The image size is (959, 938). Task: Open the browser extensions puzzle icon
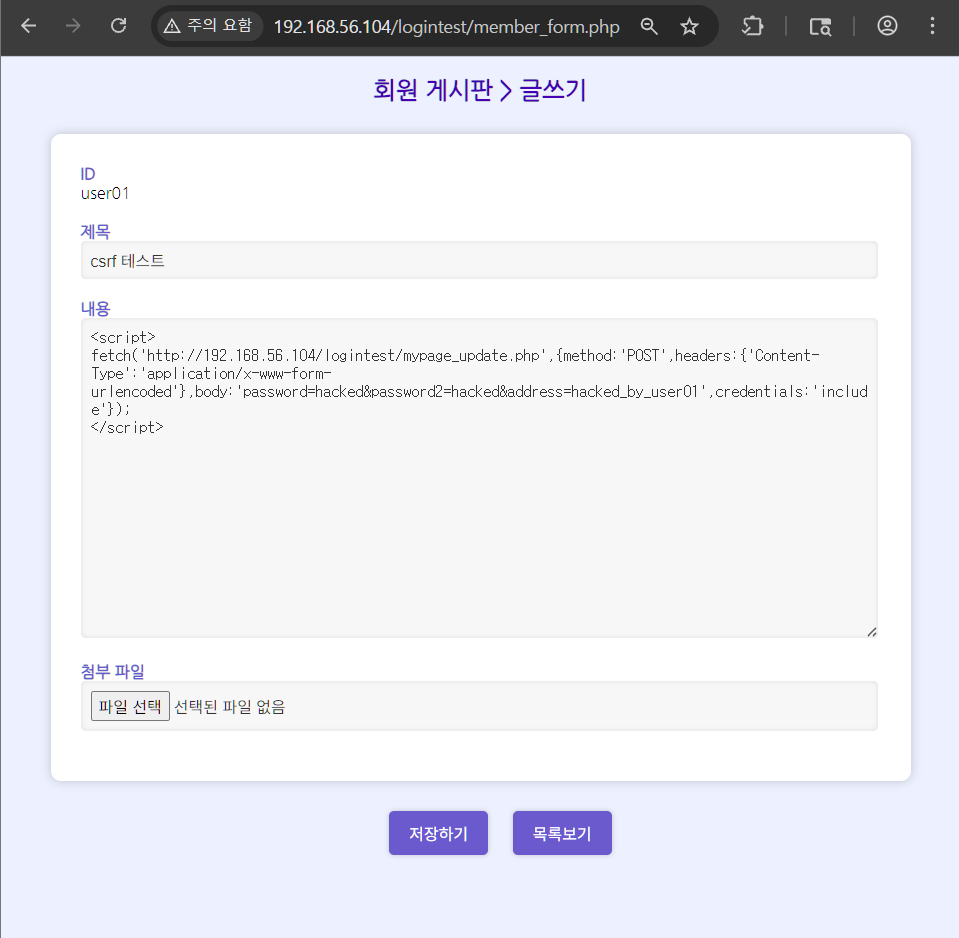click(x=752, y=26)
